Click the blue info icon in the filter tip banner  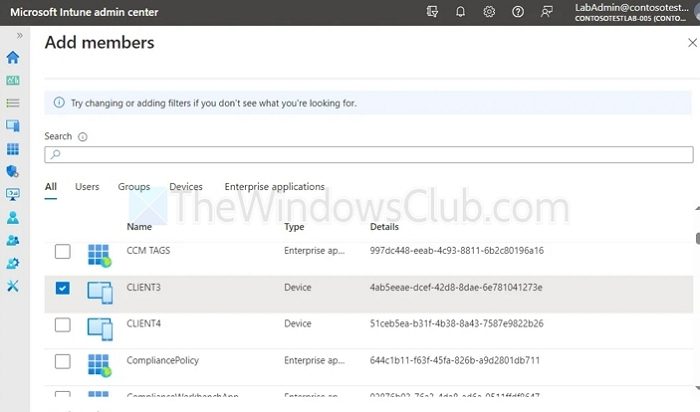pos(59,102)
